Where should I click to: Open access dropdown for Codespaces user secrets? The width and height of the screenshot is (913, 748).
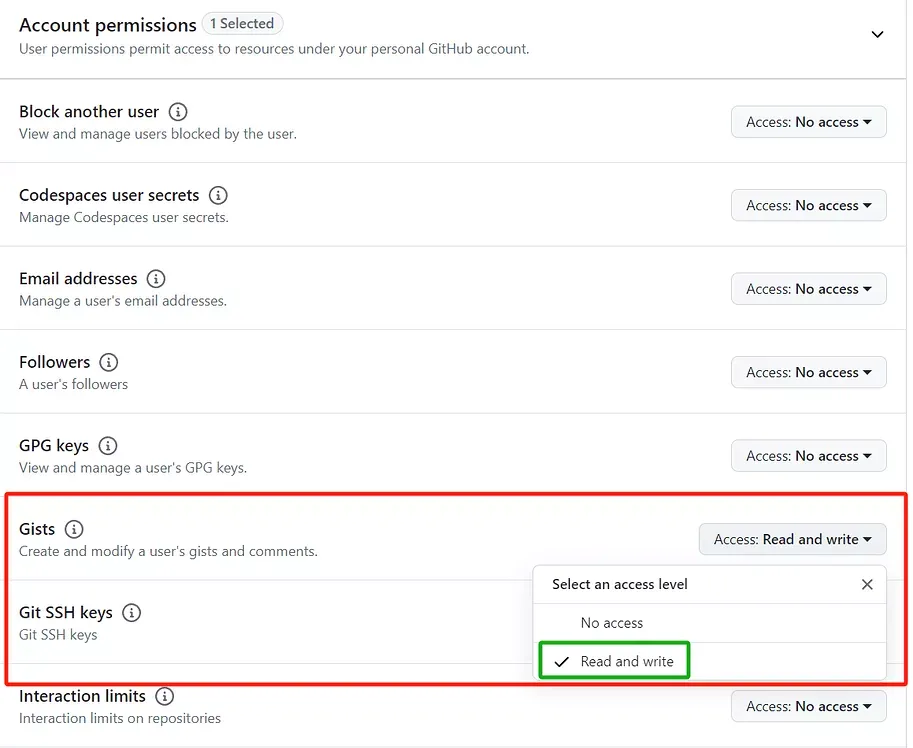point(808,205)
